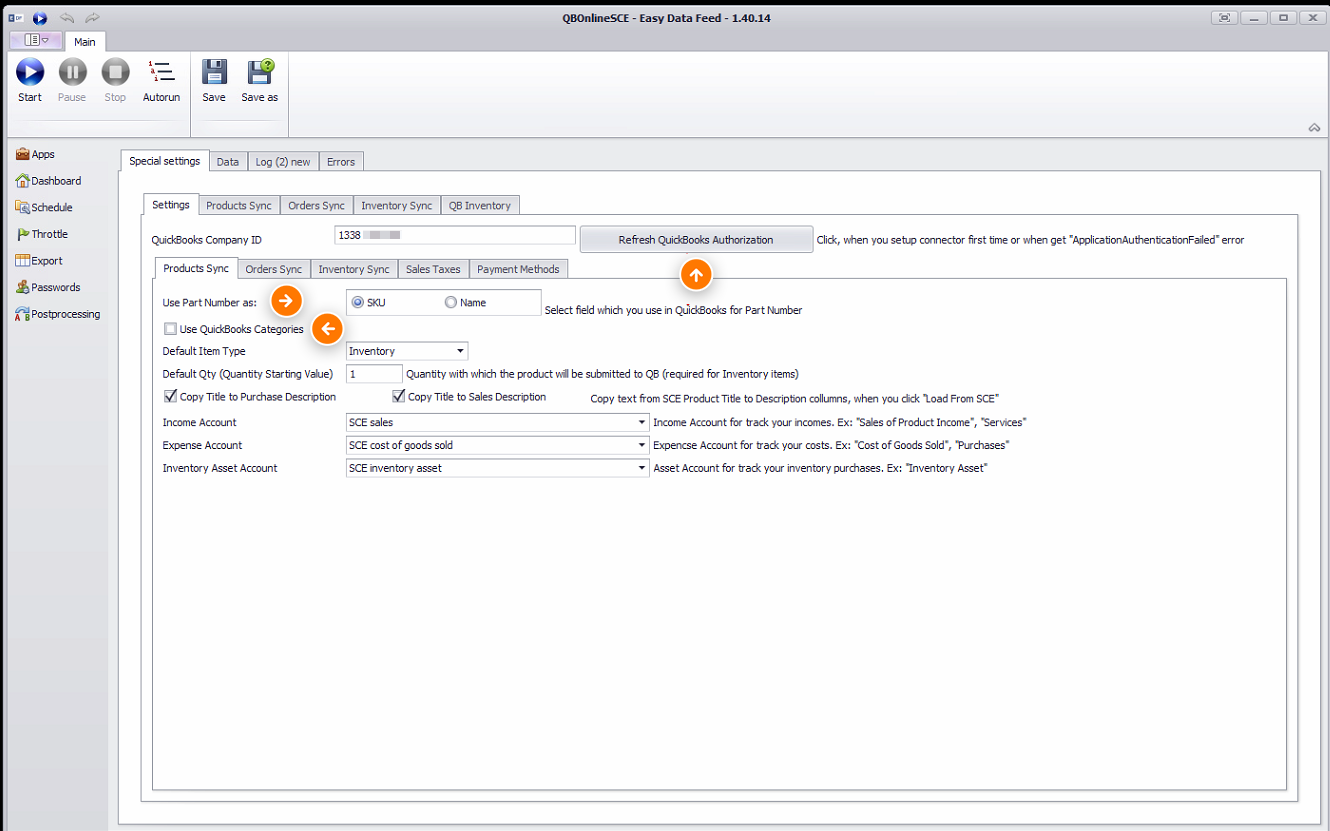Select the inner Orders Sync sub-tab

click(274, 270)
